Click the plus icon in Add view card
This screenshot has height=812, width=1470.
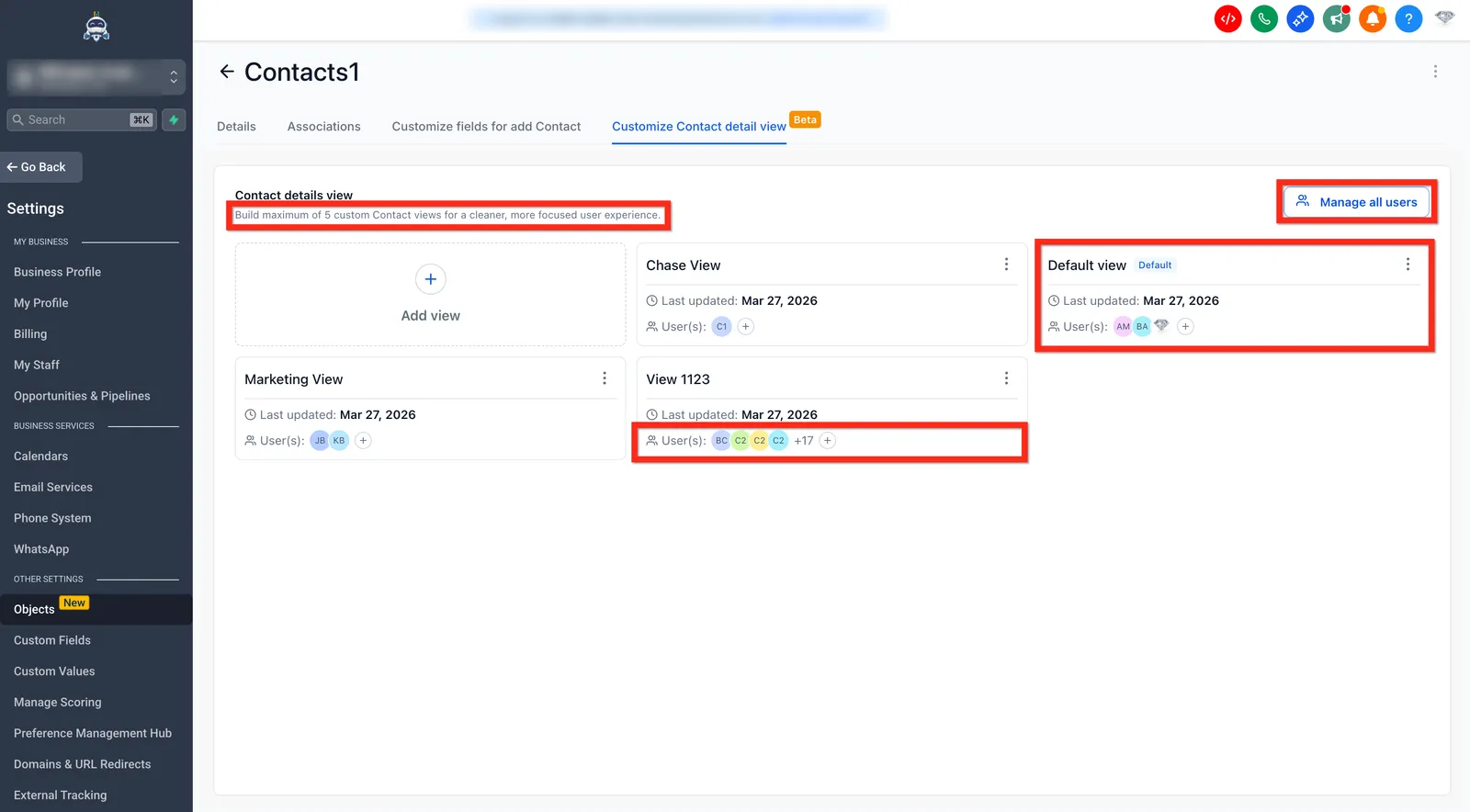pos(431,279)
